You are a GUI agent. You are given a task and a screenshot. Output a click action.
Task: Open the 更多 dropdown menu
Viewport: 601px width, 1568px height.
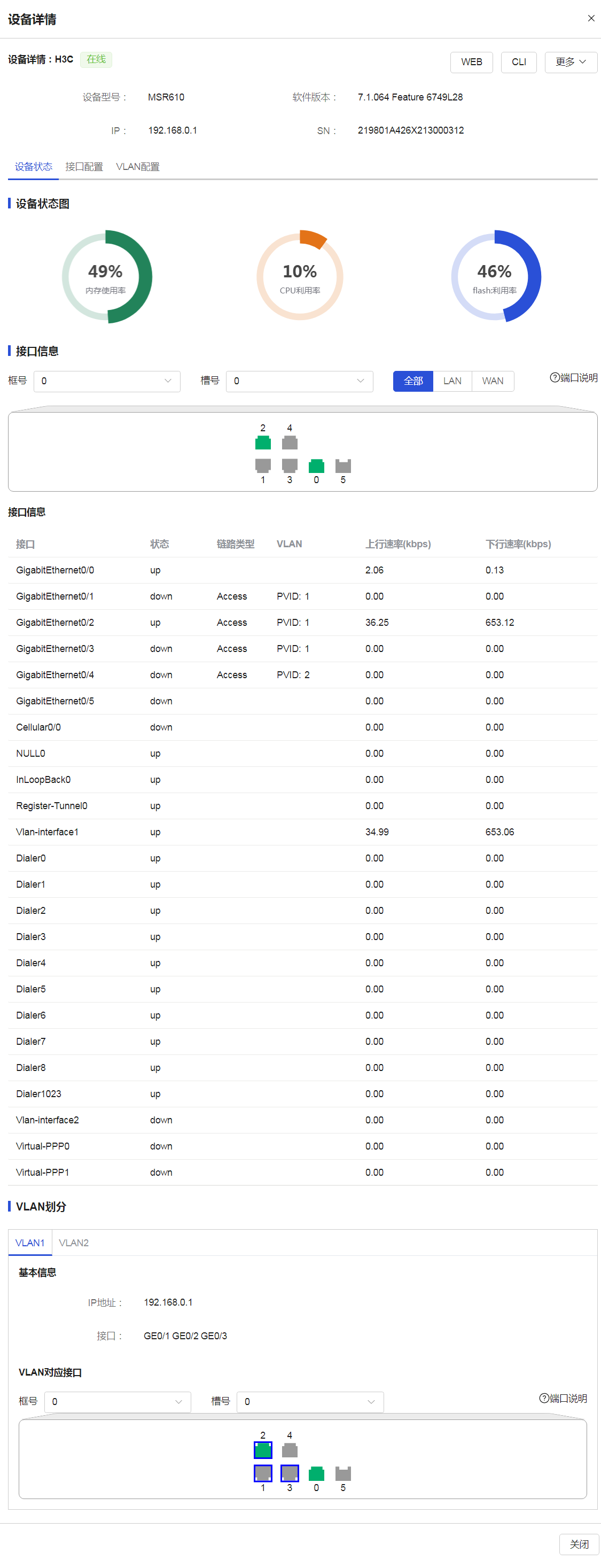tap(570, 62)
